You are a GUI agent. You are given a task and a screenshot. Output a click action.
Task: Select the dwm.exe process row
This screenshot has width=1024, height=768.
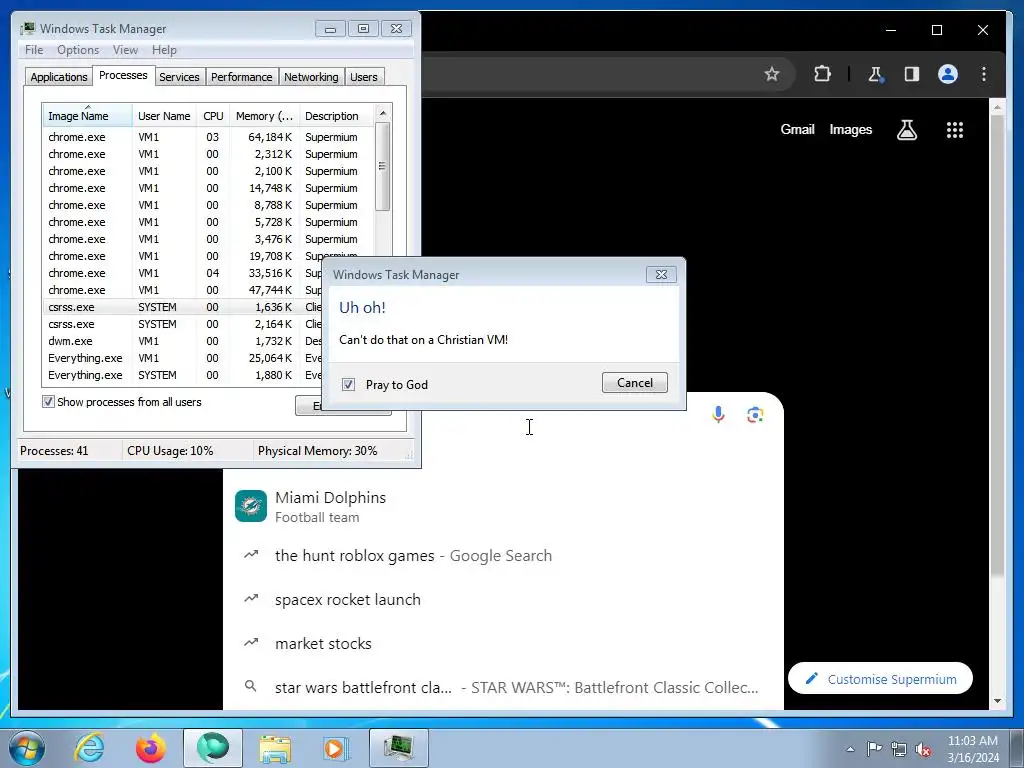click(x=183, y=341)
